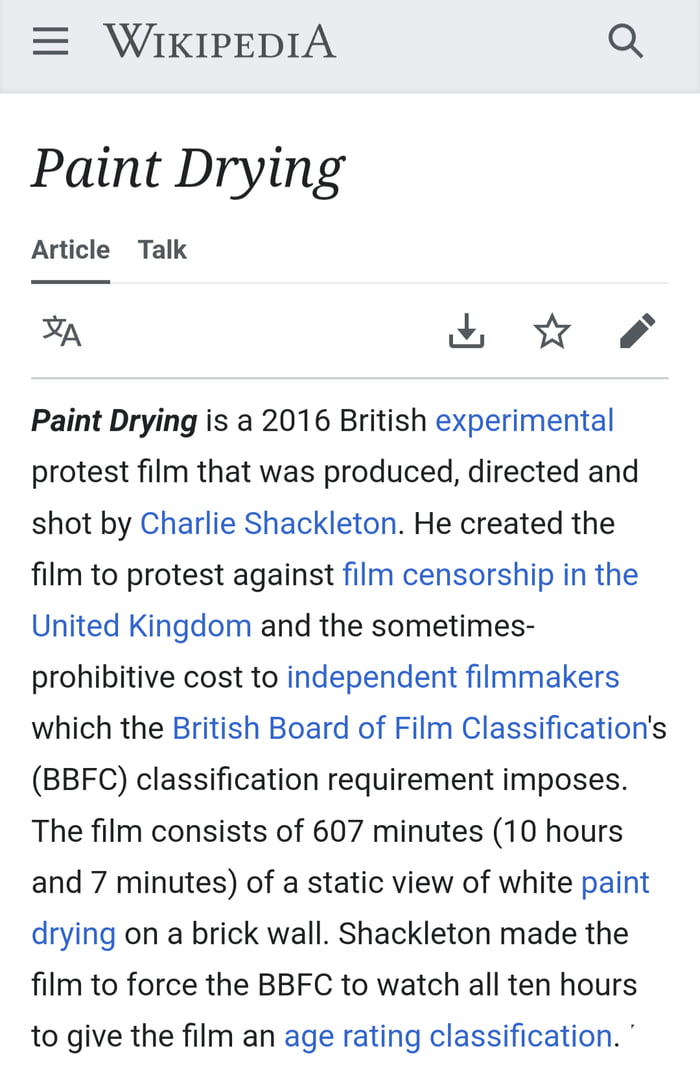Open the hamburger main menu
The width and height of the screenshot is (700, 1070).
point(50,42)
